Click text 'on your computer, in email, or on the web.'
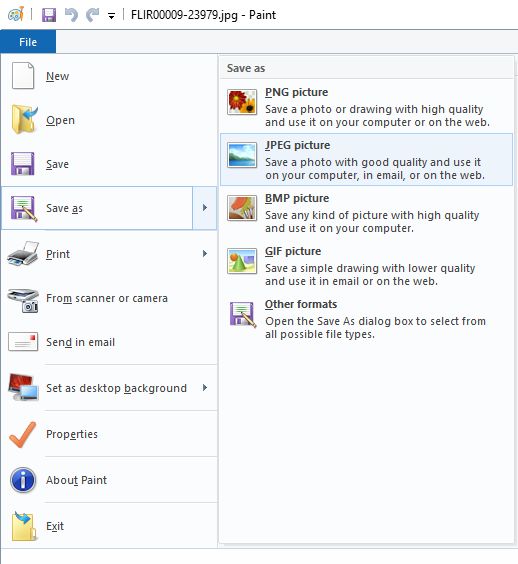 [375, 175]
